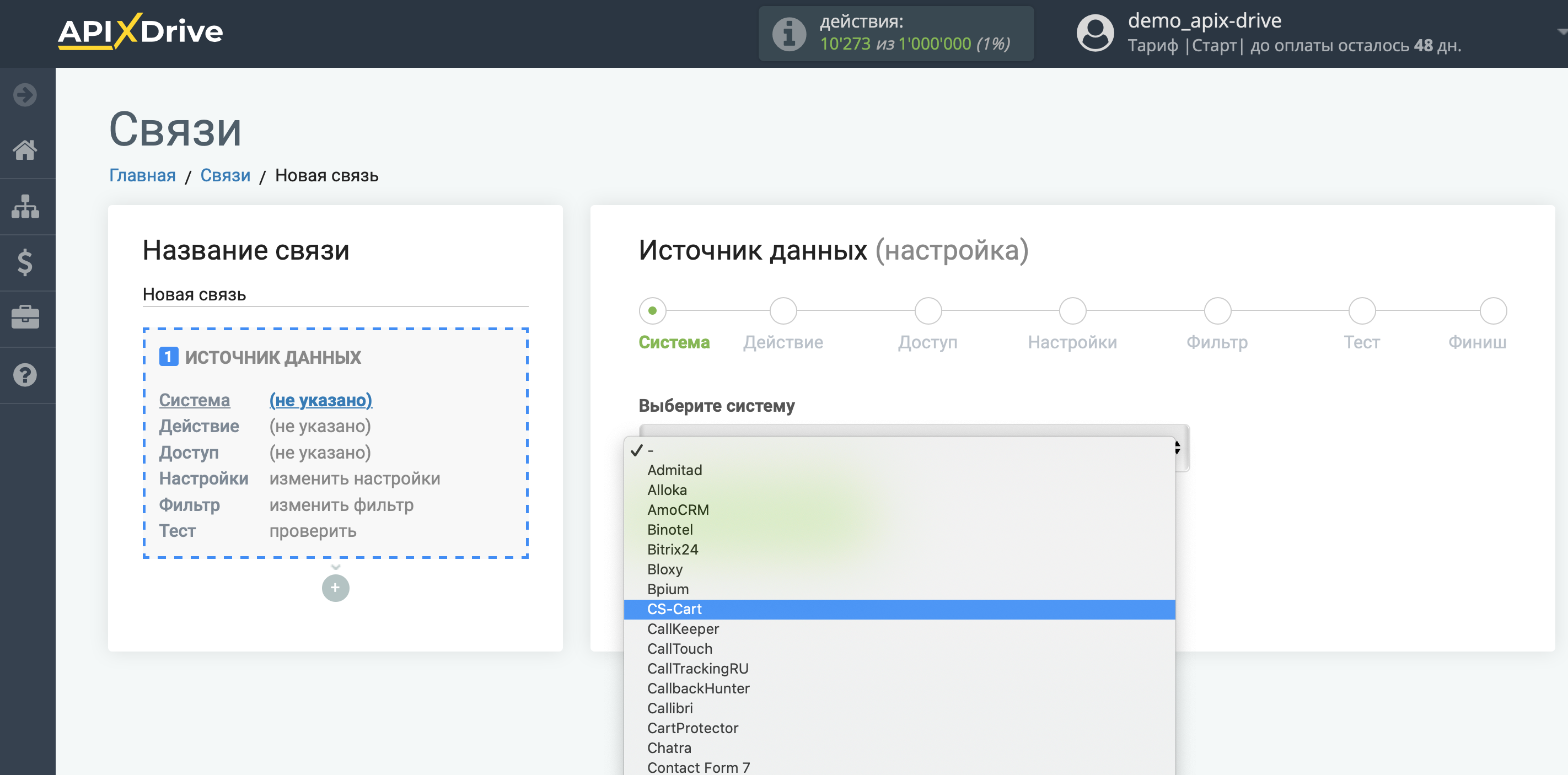
Task: Open the help question mark icon
Action: 25,375
